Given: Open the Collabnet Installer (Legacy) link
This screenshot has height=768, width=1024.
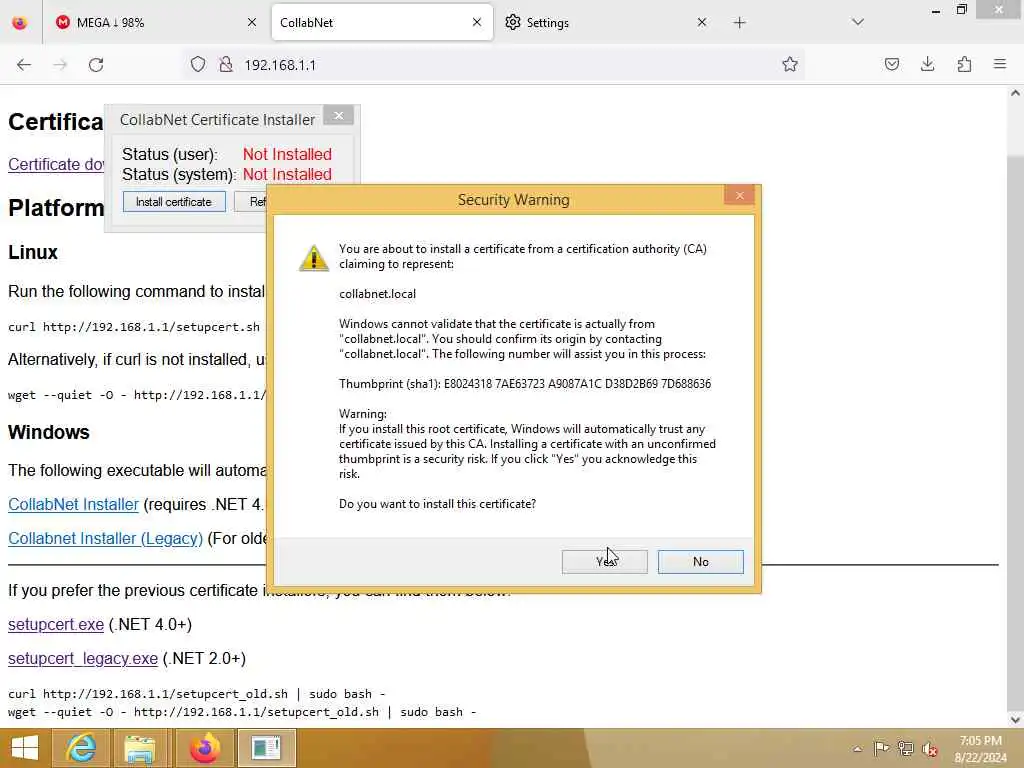Looking at the screenshot, I should pos(105,539).
